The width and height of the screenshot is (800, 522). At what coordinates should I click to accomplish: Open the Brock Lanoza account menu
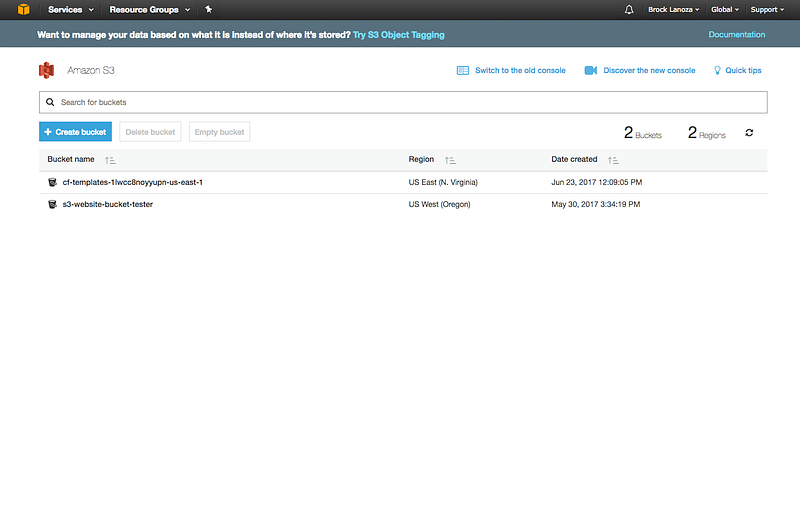coord(673,10)
